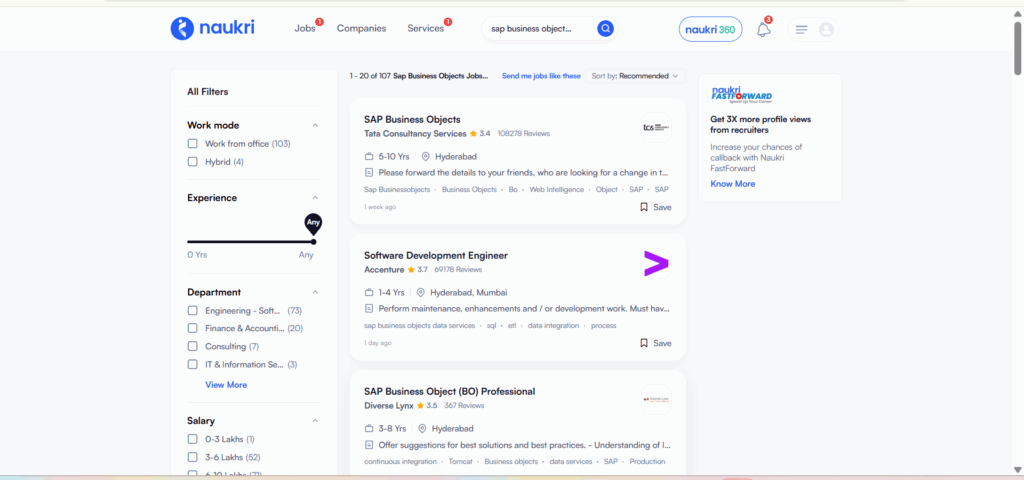Open the SAP Business Objects job title
The width and height of the screenshot is (1024, 480).
pos(412,120)
